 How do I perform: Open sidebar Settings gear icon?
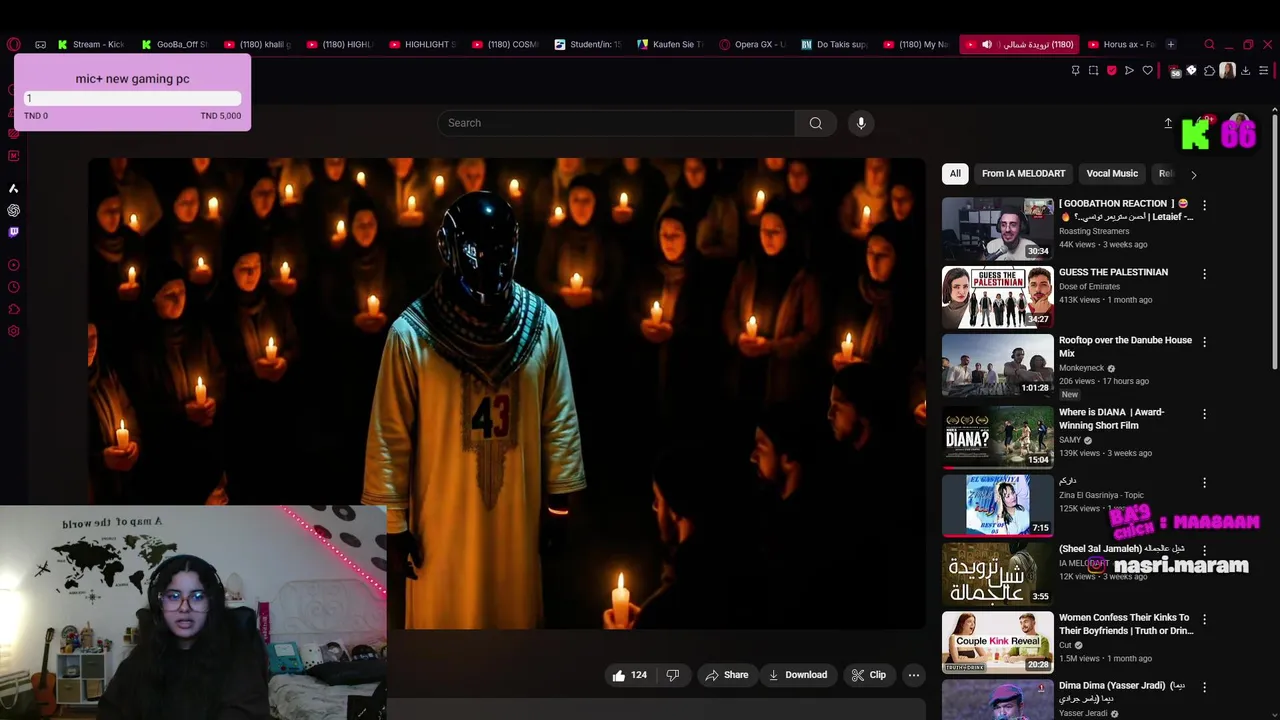point(13,331)
